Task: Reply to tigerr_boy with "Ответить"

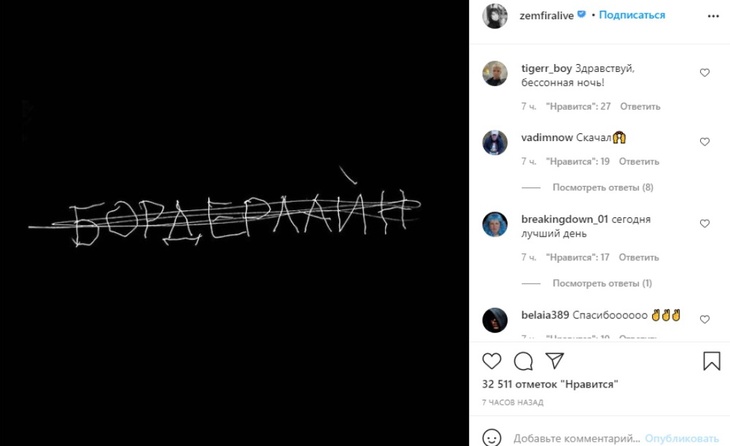Action: 640,107
